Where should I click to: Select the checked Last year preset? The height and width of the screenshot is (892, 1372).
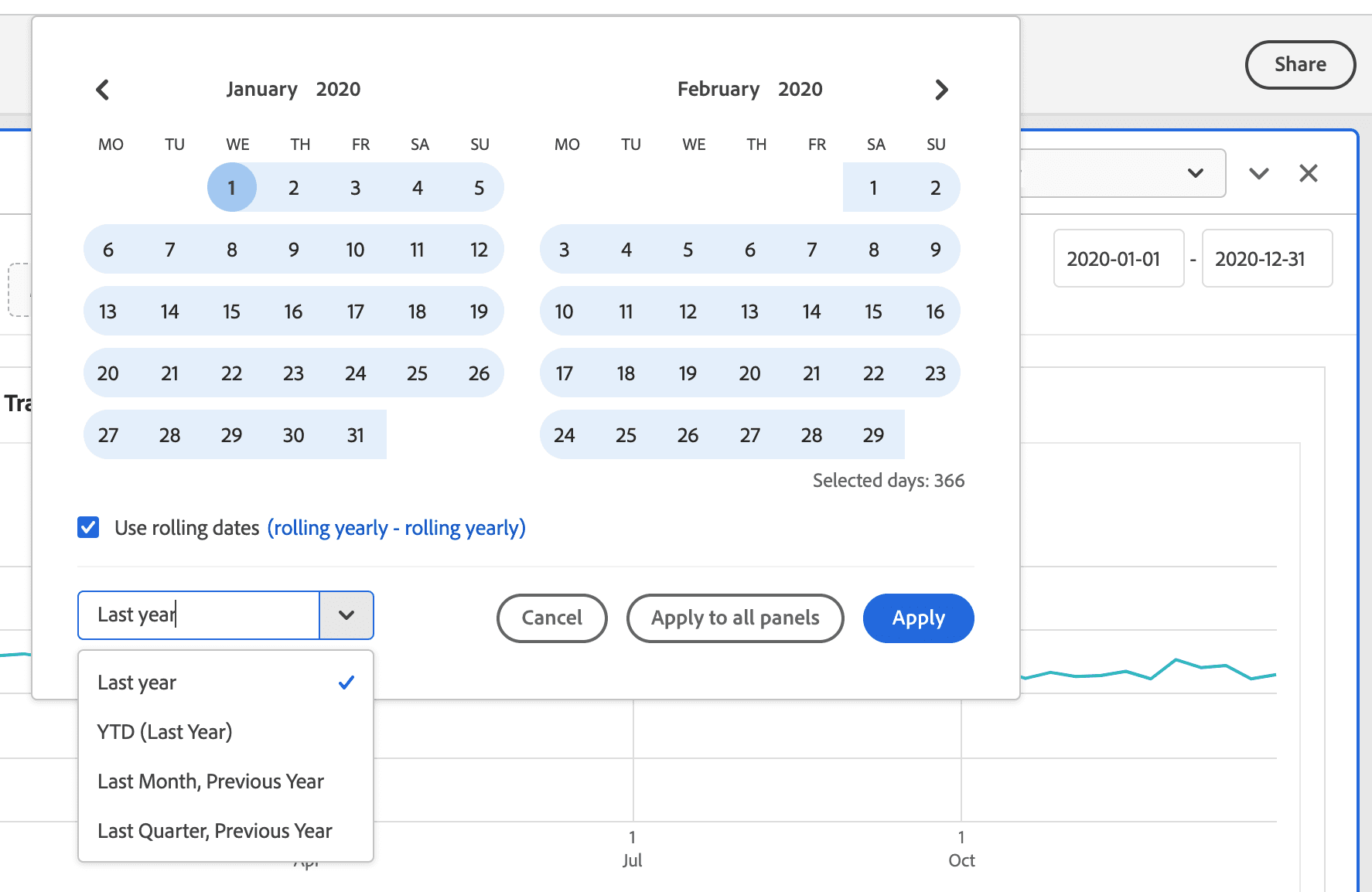click(x=137, y=683)
